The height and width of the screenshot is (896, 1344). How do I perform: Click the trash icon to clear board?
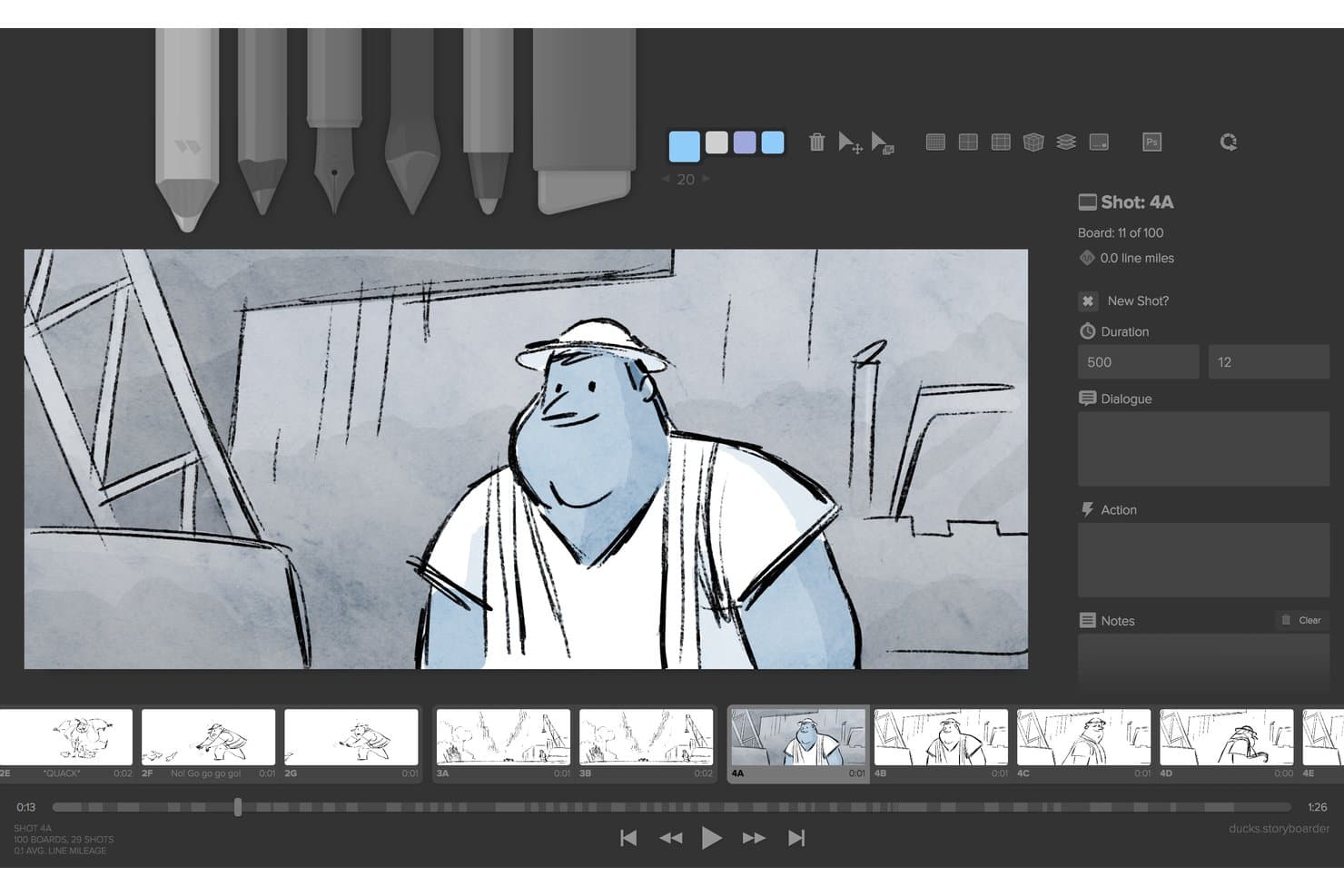click(x=817, y=142)
